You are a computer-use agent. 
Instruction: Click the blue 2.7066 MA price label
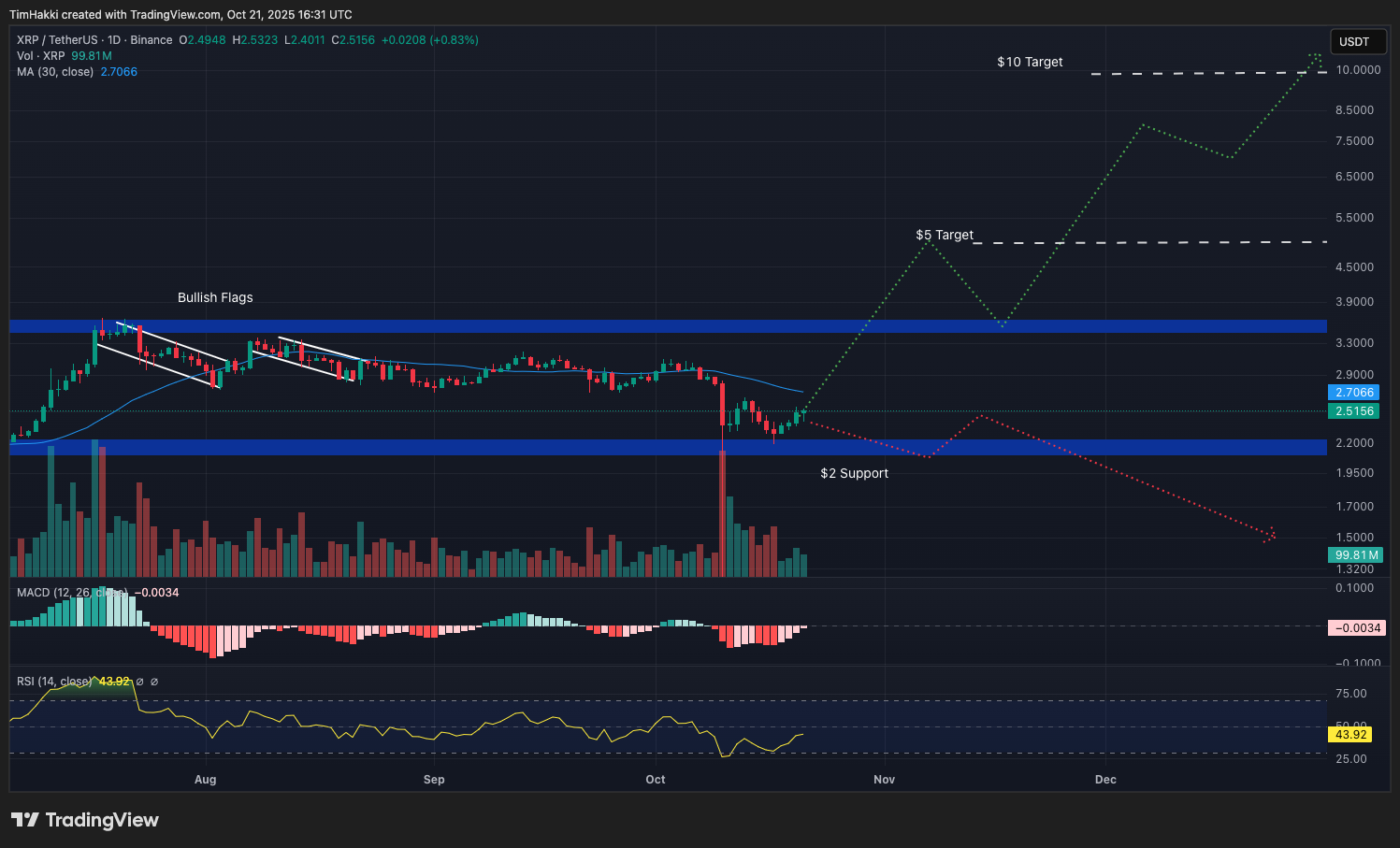click(x=1353, y=393)
